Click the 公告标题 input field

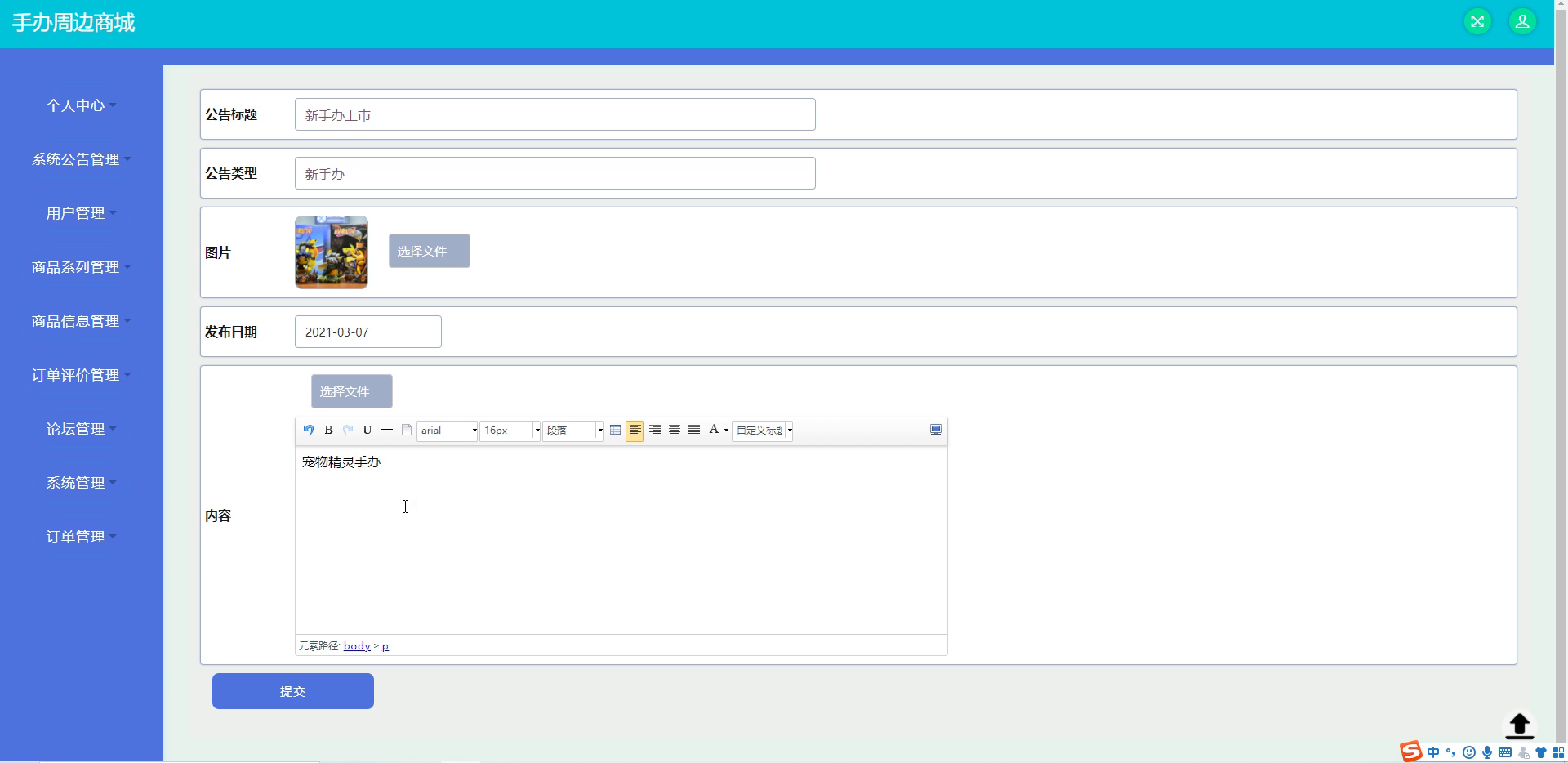pyautogui.click(x=555, y=114)
